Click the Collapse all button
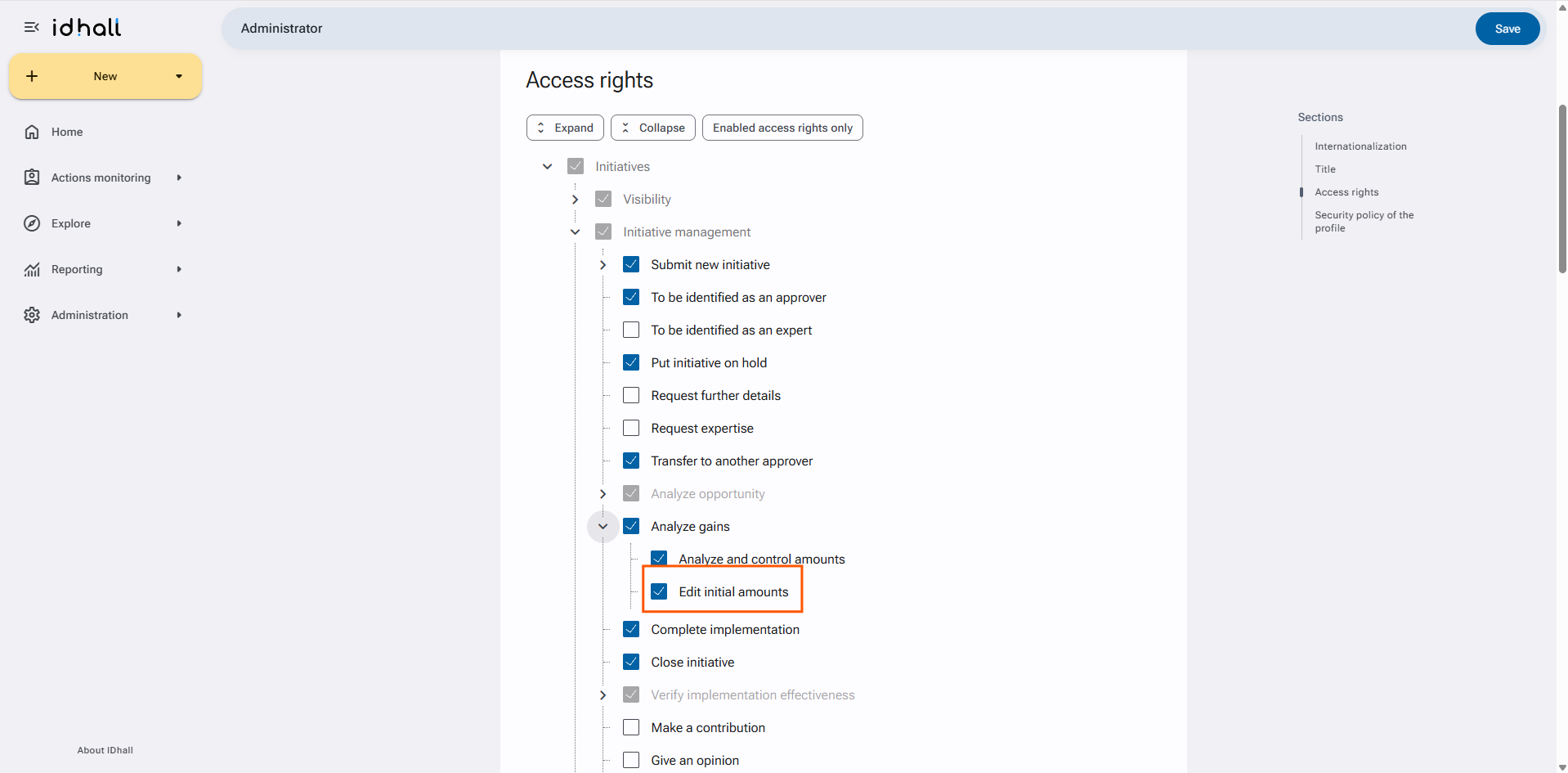This screenshot has width=1568, height=773. point(652,128)
